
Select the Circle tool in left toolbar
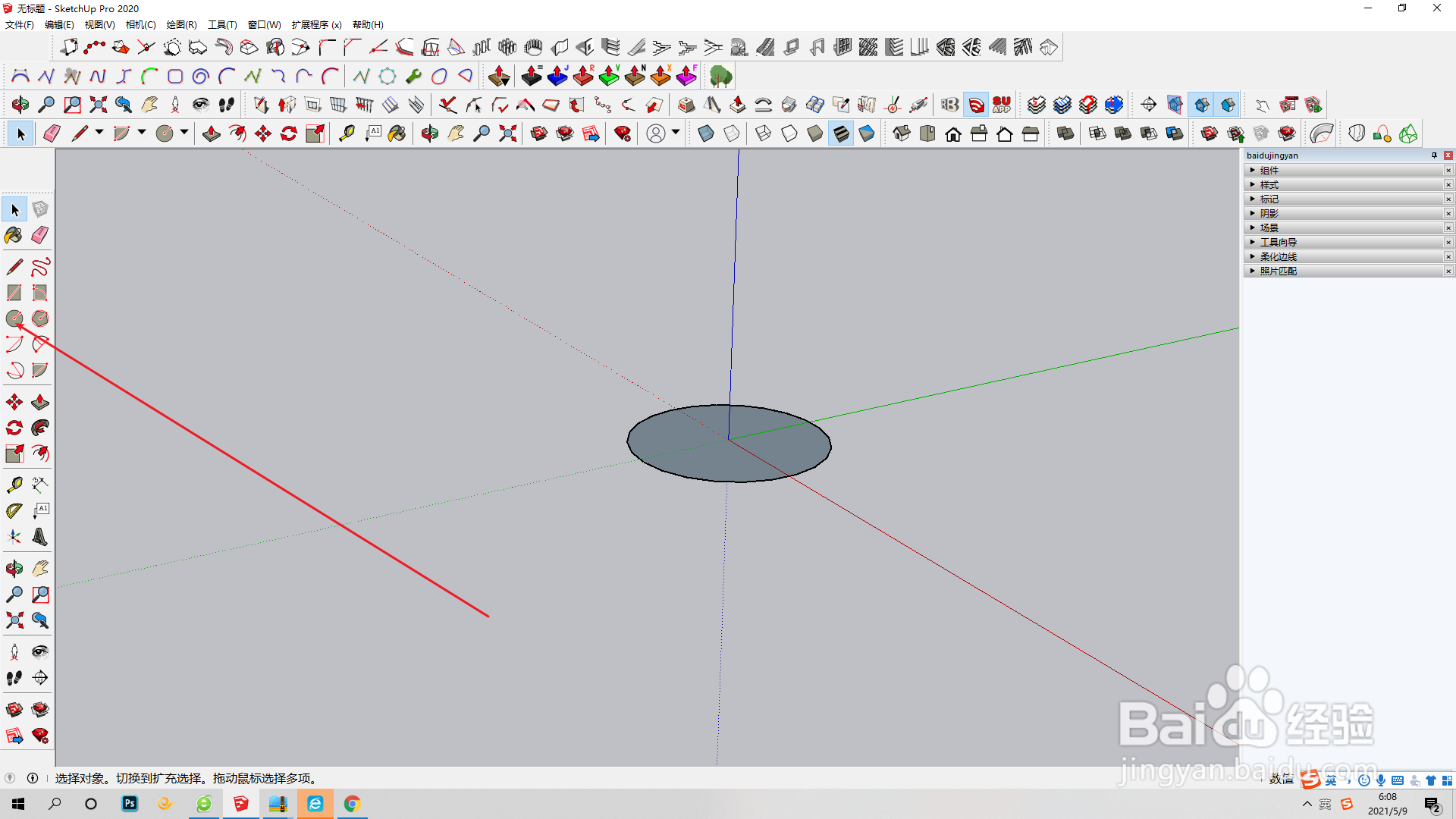click(x=14, y=318)
